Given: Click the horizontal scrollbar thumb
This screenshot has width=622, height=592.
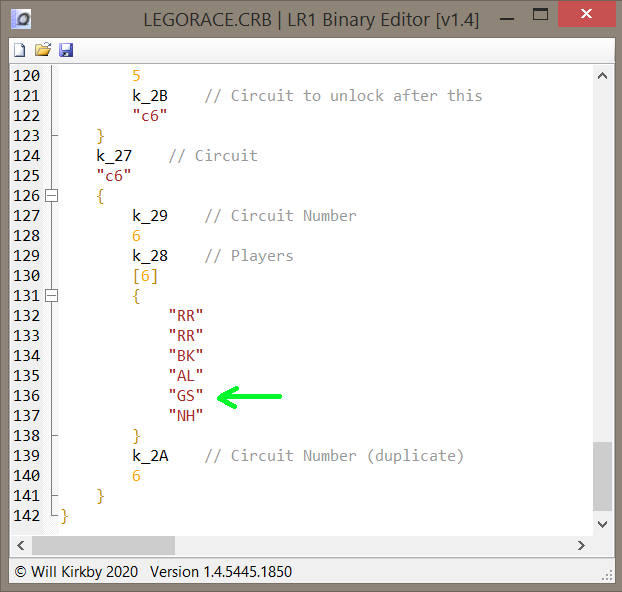Looking at the screenshot, I should point(104,546).
